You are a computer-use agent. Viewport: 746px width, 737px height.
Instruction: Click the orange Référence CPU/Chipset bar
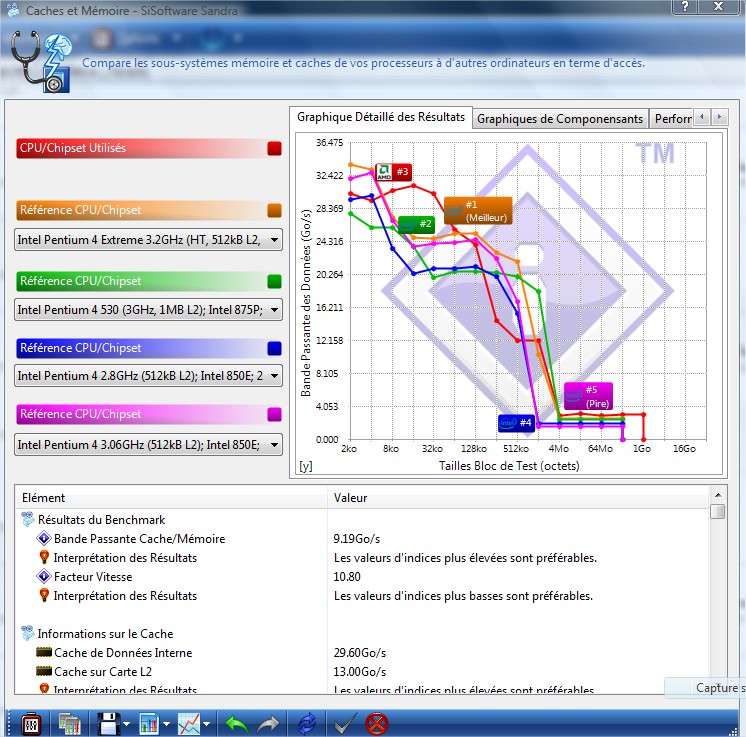click(x=149, y=210)
